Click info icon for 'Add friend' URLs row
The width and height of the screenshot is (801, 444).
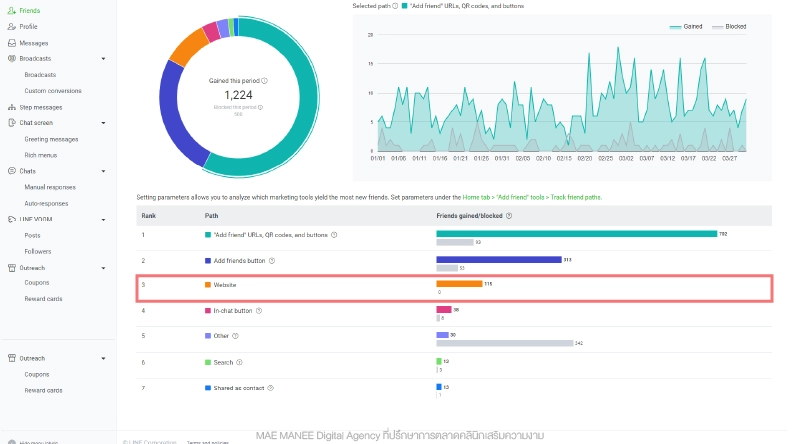(334, 235)
